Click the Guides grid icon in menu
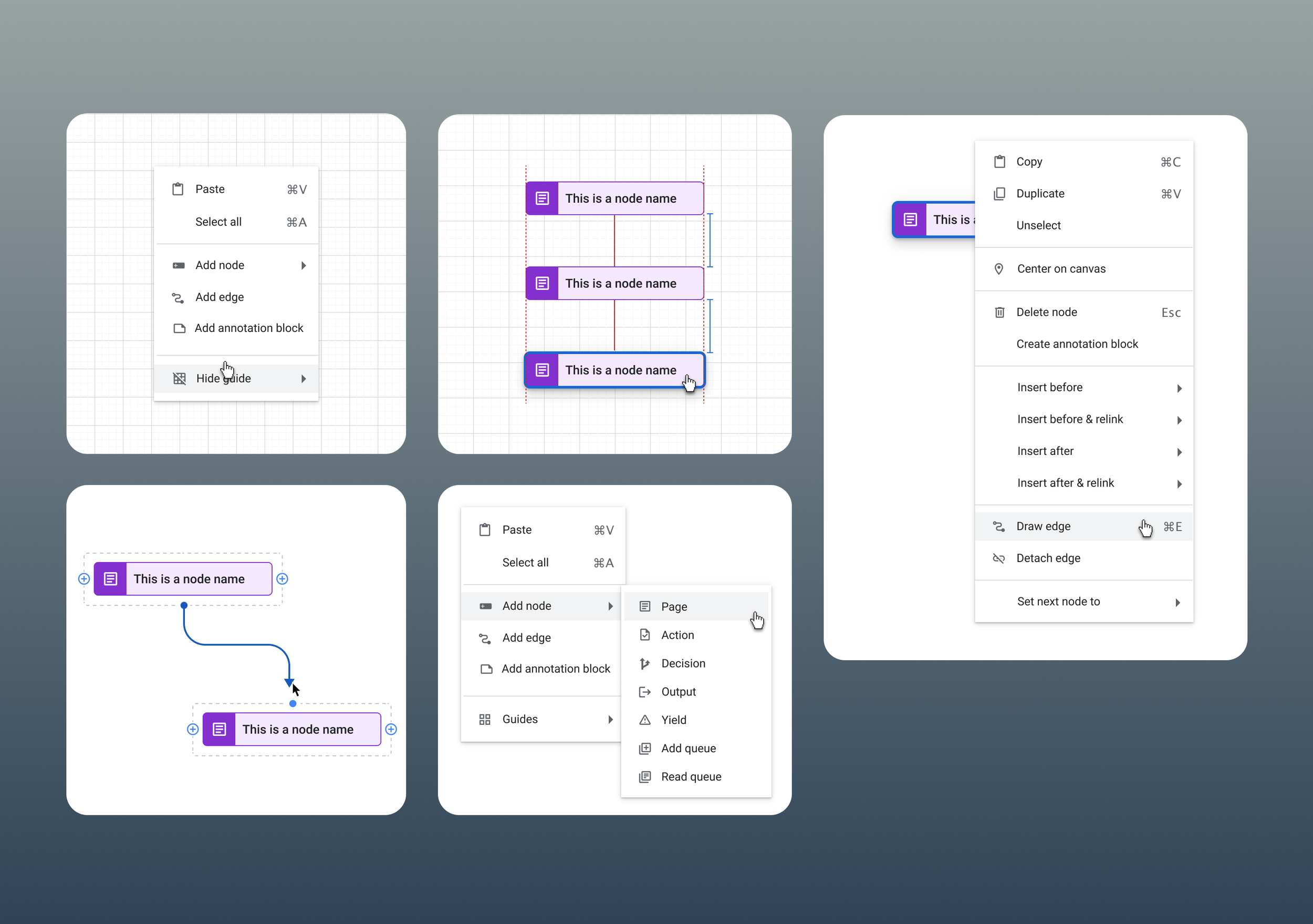 [484, 719]
